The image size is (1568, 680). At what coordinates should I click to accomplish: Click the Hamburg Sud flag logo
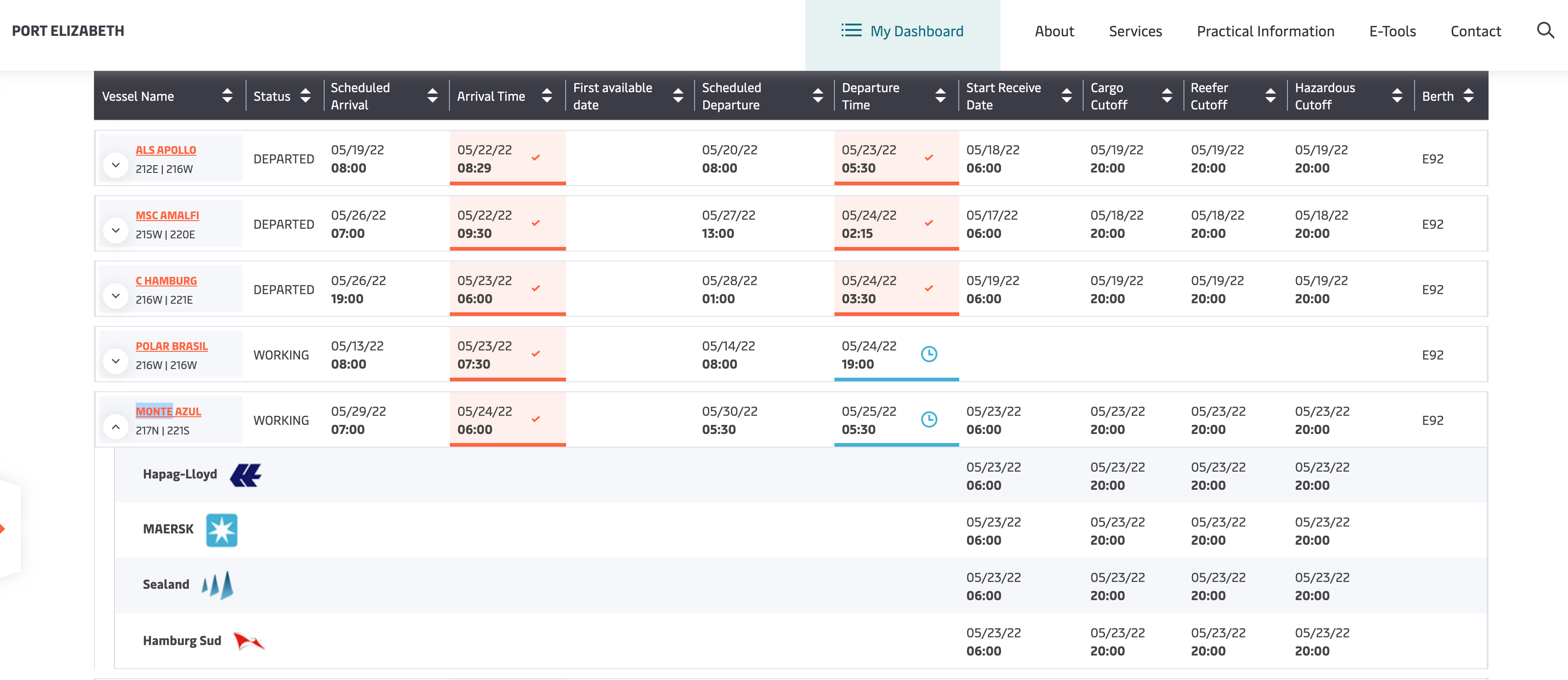[249, 641]
